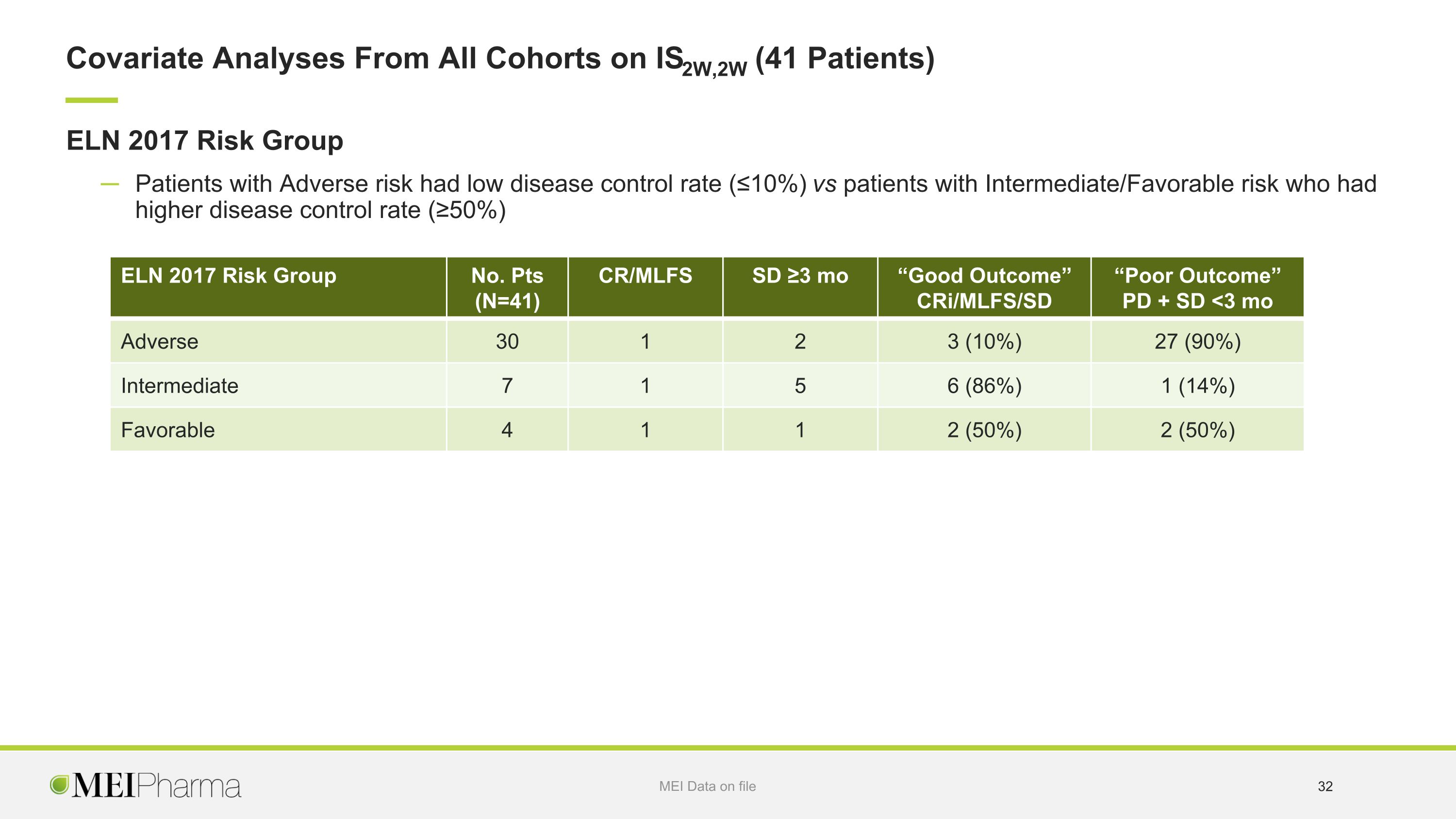Click the 'ELN 2017 Risk Group' subheading
This screenshot has height=819, width=1456.
205,140
